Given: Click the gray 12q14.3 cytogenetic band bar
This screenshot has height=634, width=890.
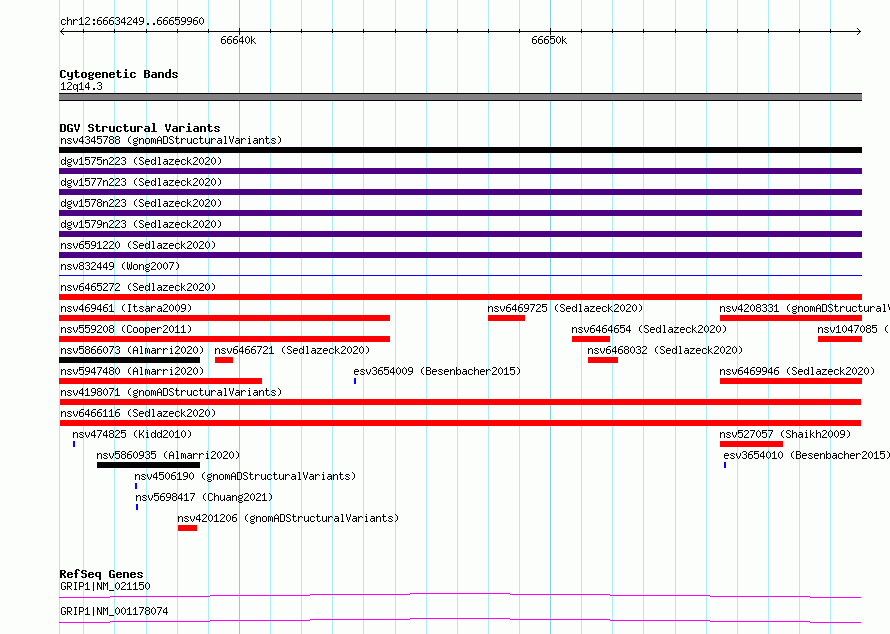Looking at the screenshot, I should pos(460,97).
